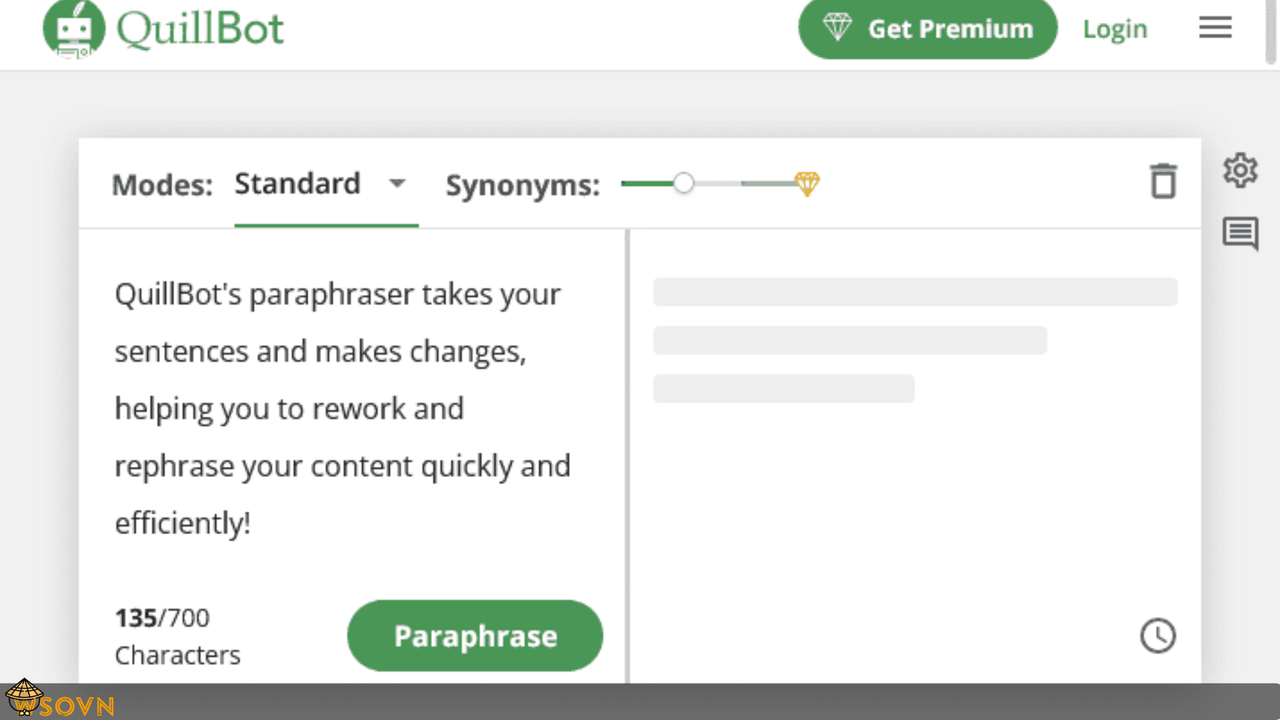Click the QuillBot robot logo icon
1280x720 pixels.
point(74,28)
